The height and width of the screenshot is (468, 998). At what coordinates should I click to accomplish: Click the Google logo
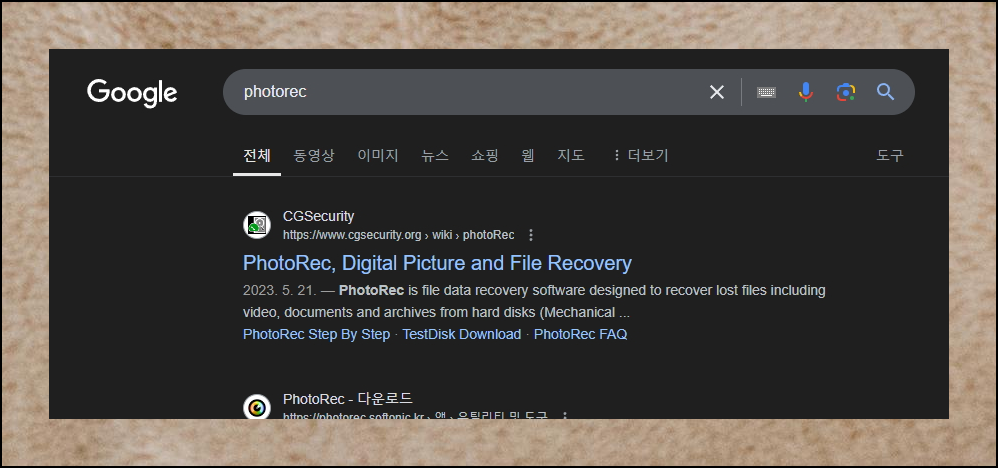[x=132, y=94]
